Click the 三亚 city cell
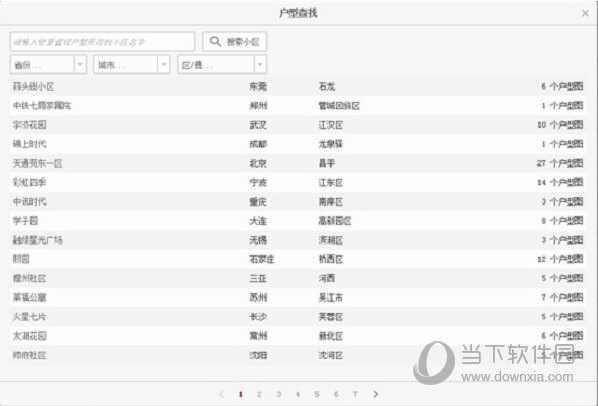This screenshot has height=406, width=598. pyautogui.click(x=258, y=278)
